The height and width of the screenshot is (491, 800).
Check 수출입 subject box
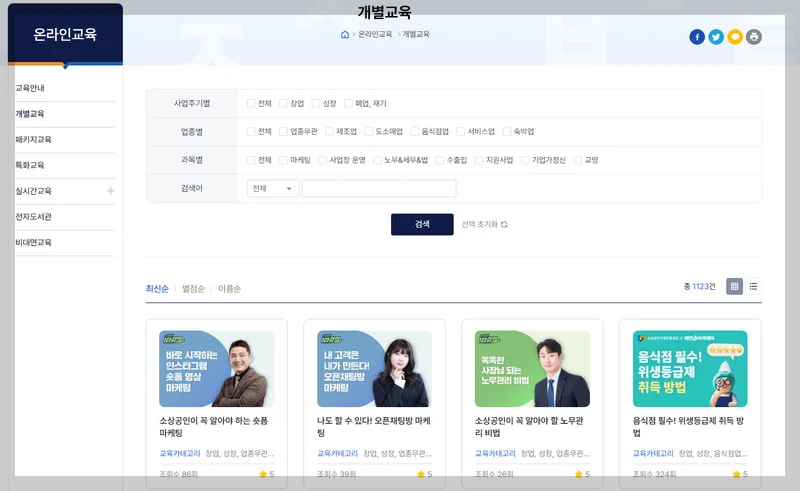[x=440, y=160]
